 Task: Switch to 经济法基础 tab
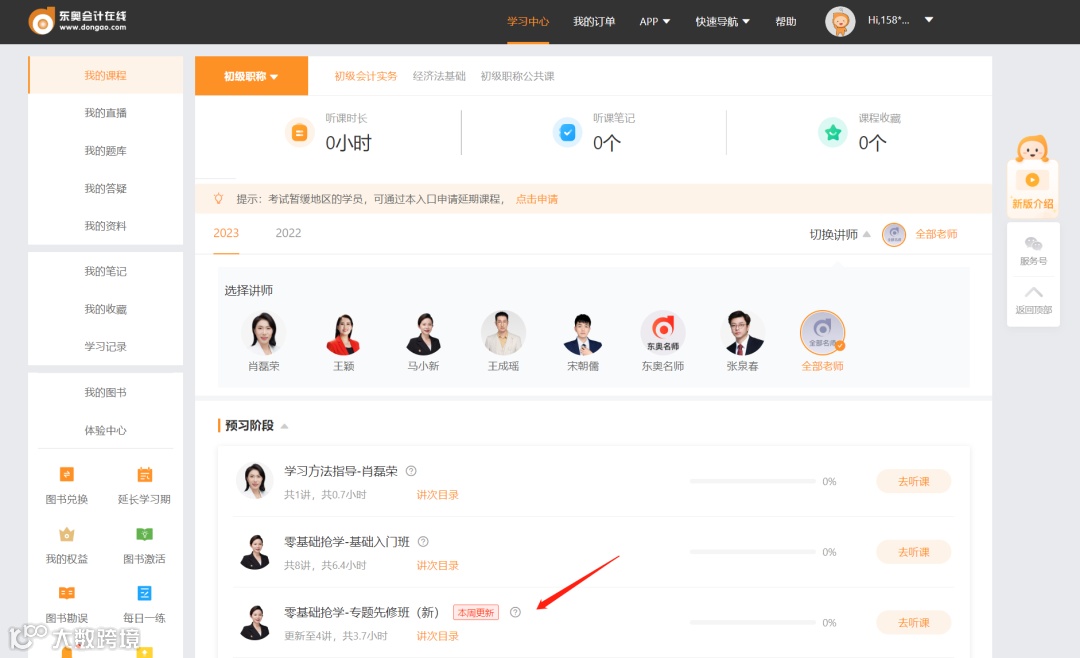(439, 76)
